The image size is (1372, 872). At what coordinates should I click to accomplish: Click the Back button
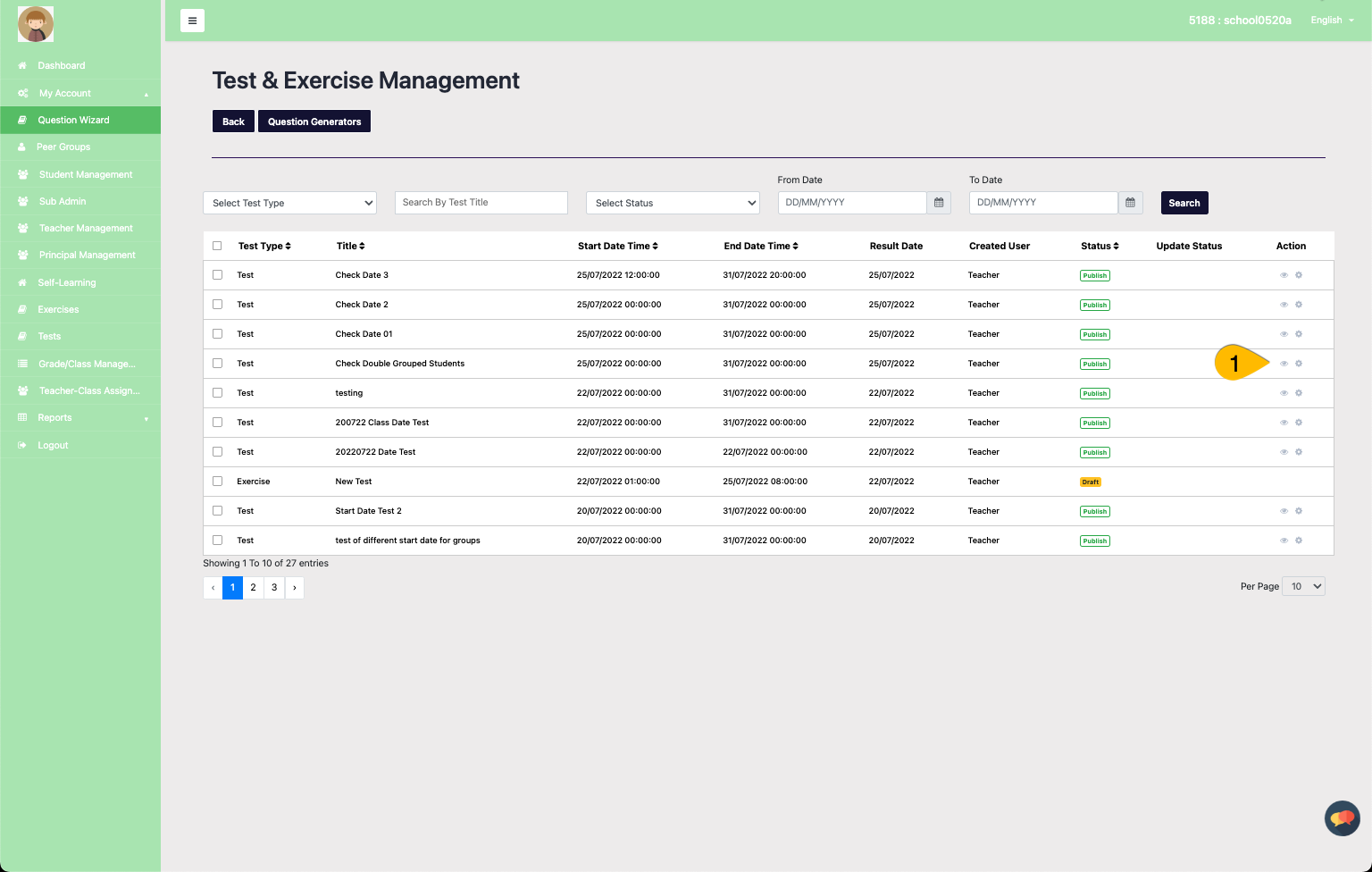point(233,122)
